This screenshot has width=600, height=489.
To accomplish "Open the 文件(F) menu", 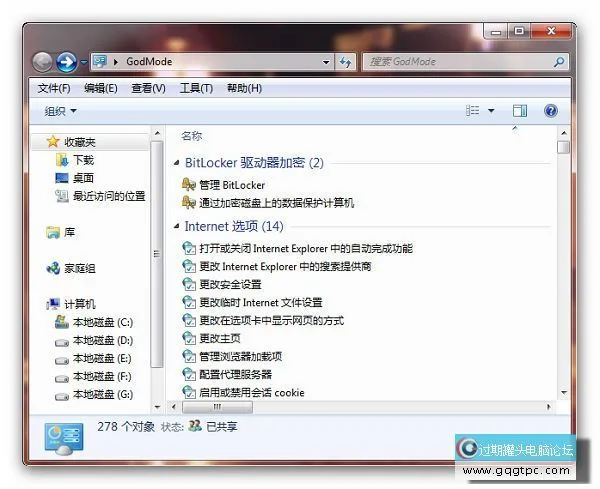I will tap(54, 88).
